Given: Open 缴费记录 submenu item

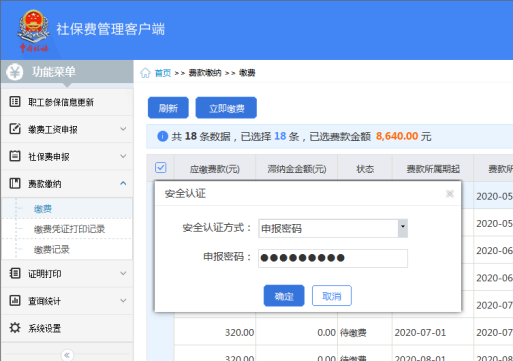Looking at the screenshot, I should point(52,249).
